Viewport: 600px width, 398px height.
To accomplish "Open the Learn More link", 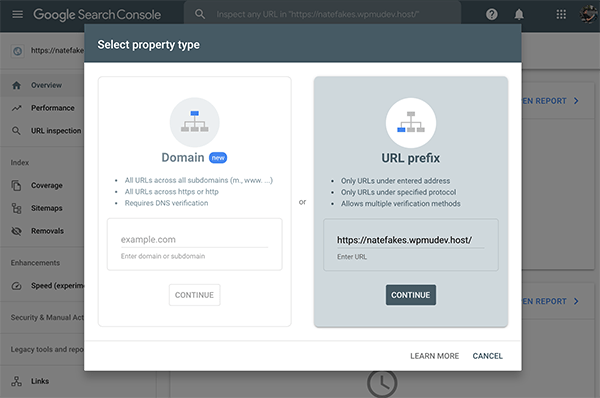I will coord(434,356).
